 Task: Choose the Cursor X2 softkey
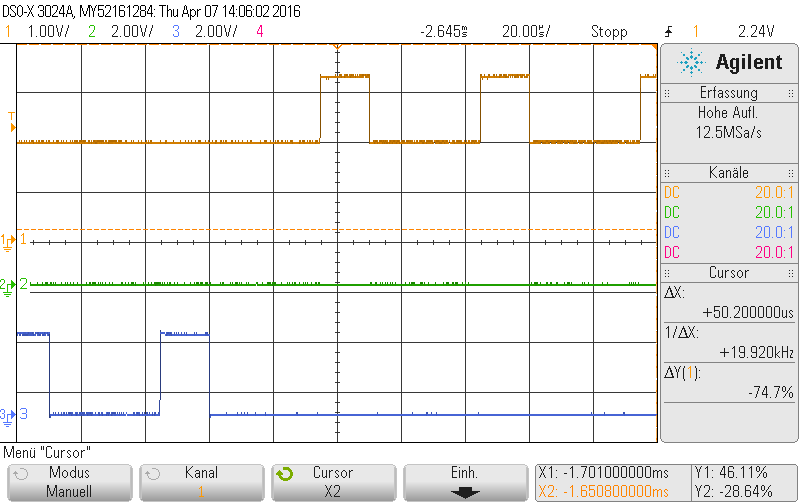click(x=333, y=482)
